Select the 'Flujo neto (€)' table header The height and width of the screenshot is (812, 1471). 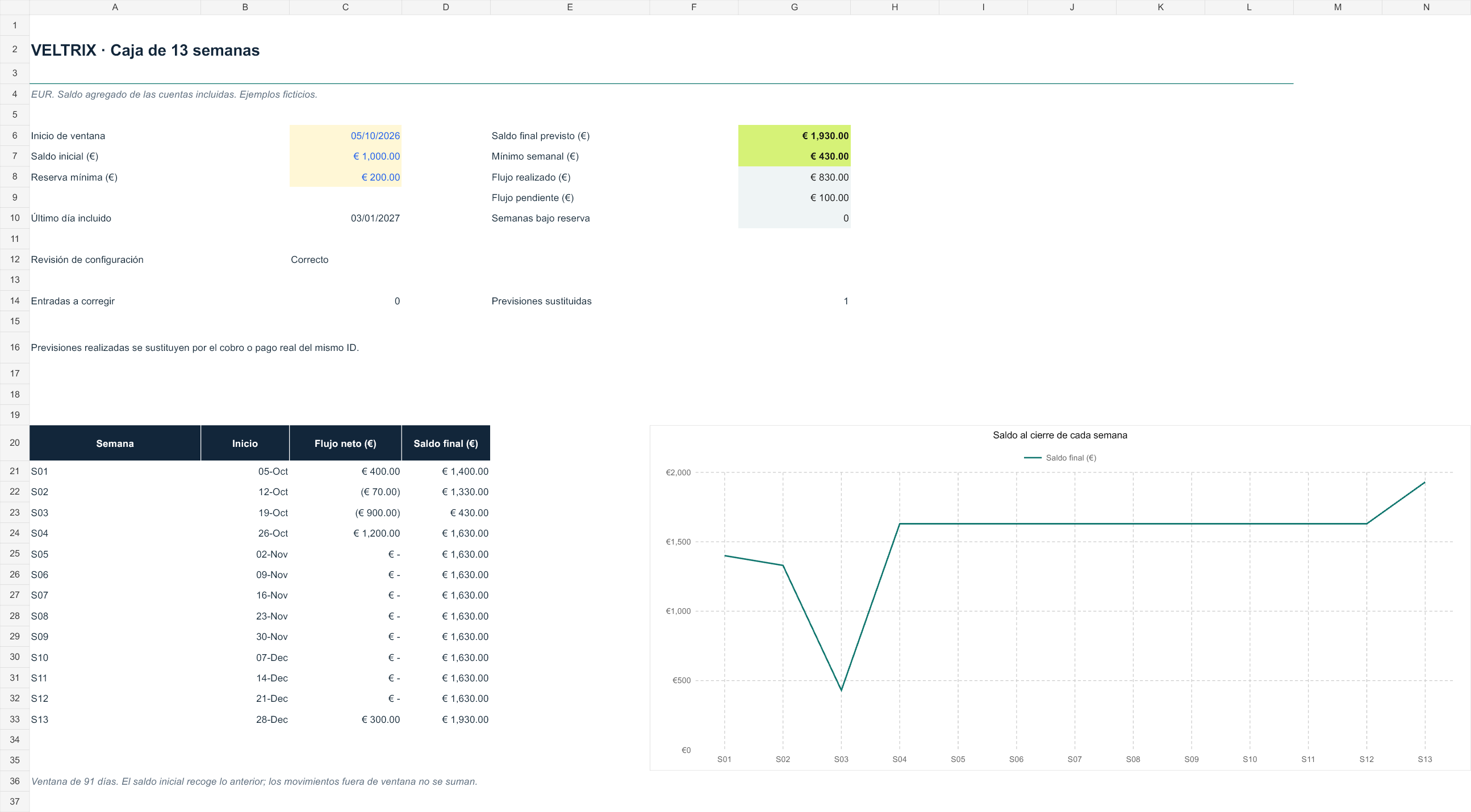[345, 443]
